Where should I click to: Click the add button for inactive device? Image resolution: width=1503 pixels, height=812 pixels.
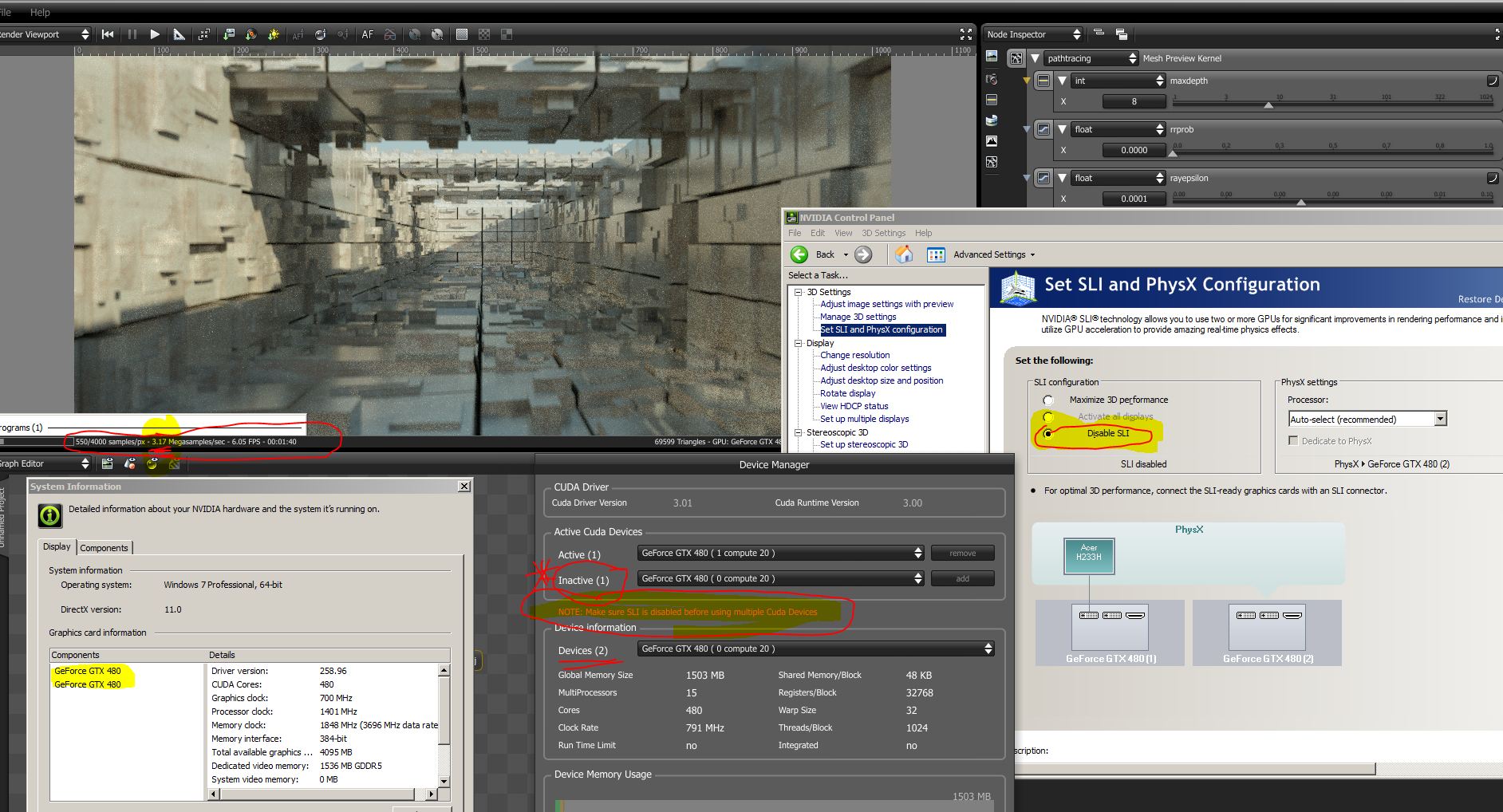tap(963, 578)
